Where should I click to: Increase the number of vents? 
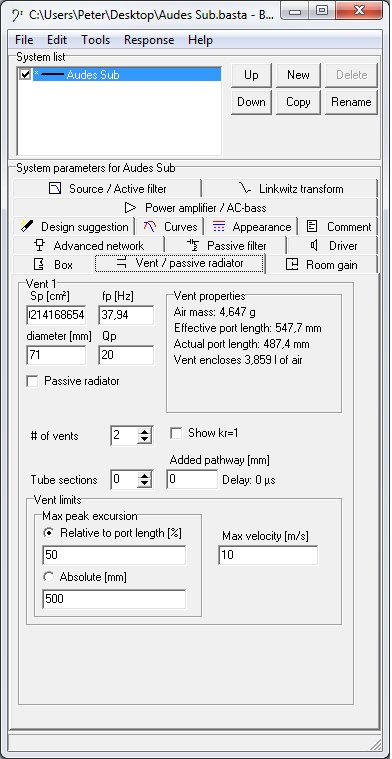pyautogui.click(x=144, y=431)
